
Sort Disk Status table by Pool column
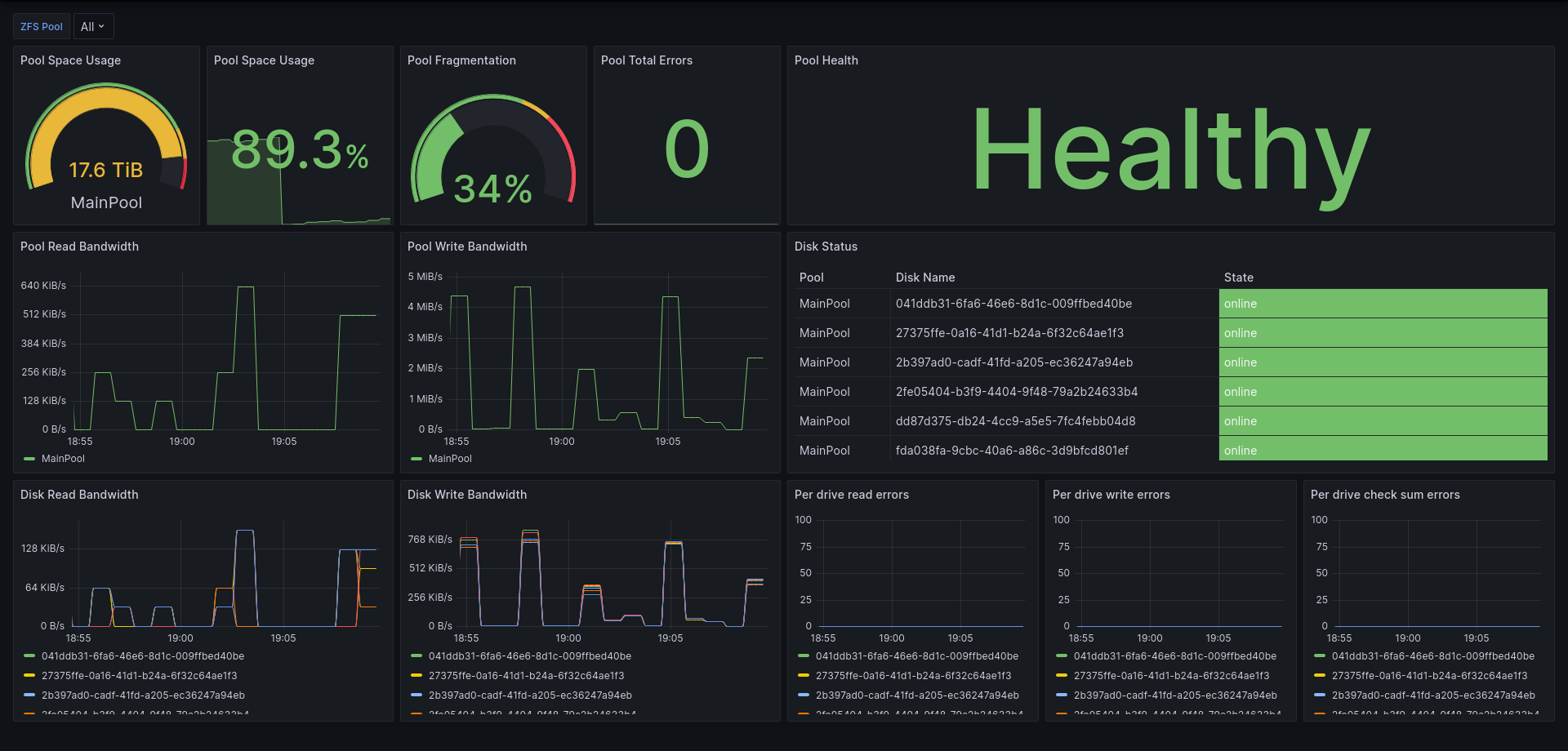tap(812, 278)
